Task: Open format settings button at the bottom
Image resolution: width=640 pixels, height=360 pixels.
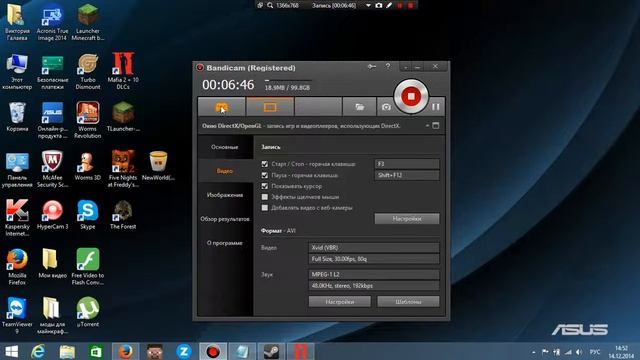Action: pos(340,302)
